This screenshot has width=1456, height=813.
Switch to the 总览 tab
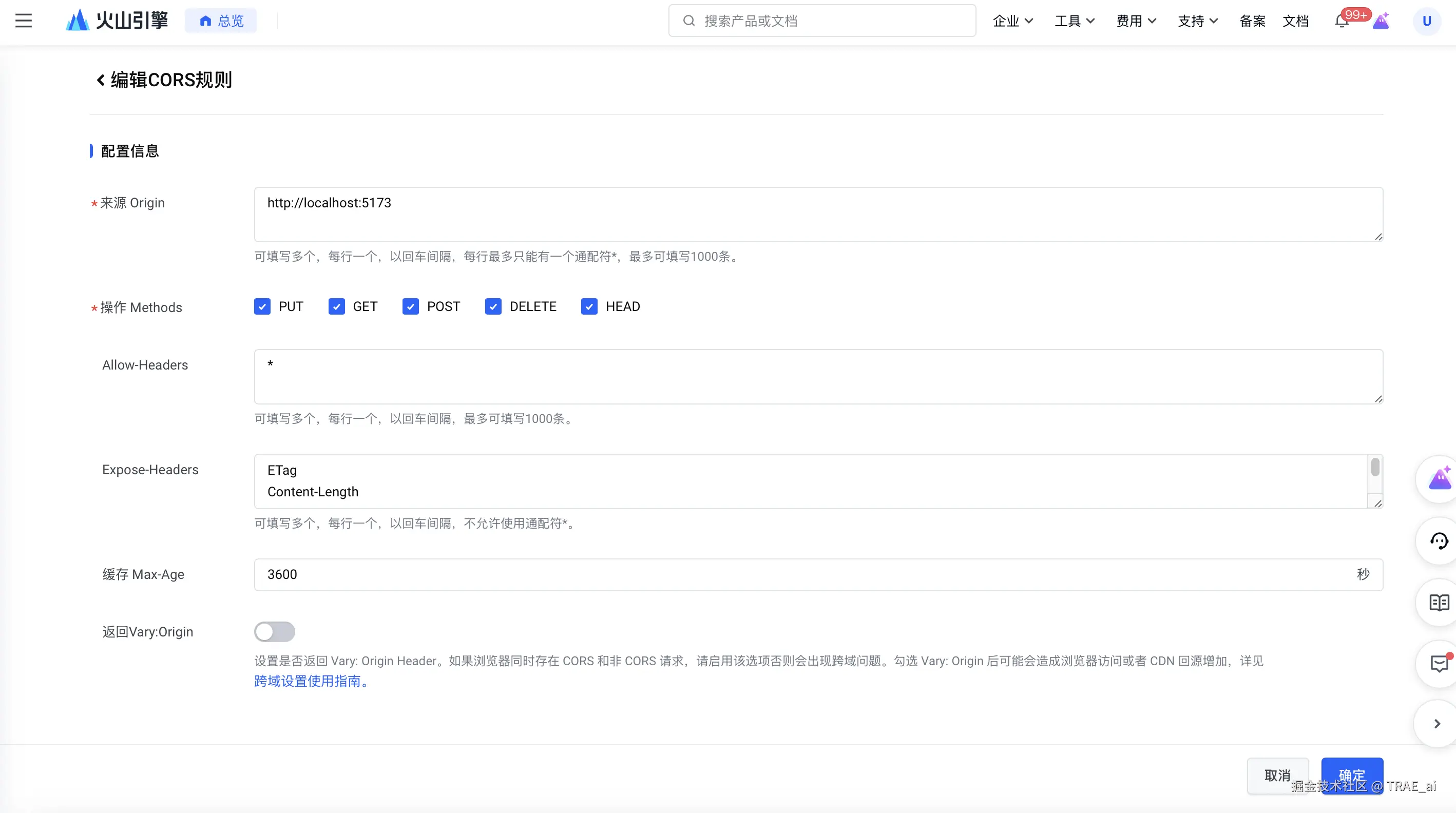[x=221, y=21]
